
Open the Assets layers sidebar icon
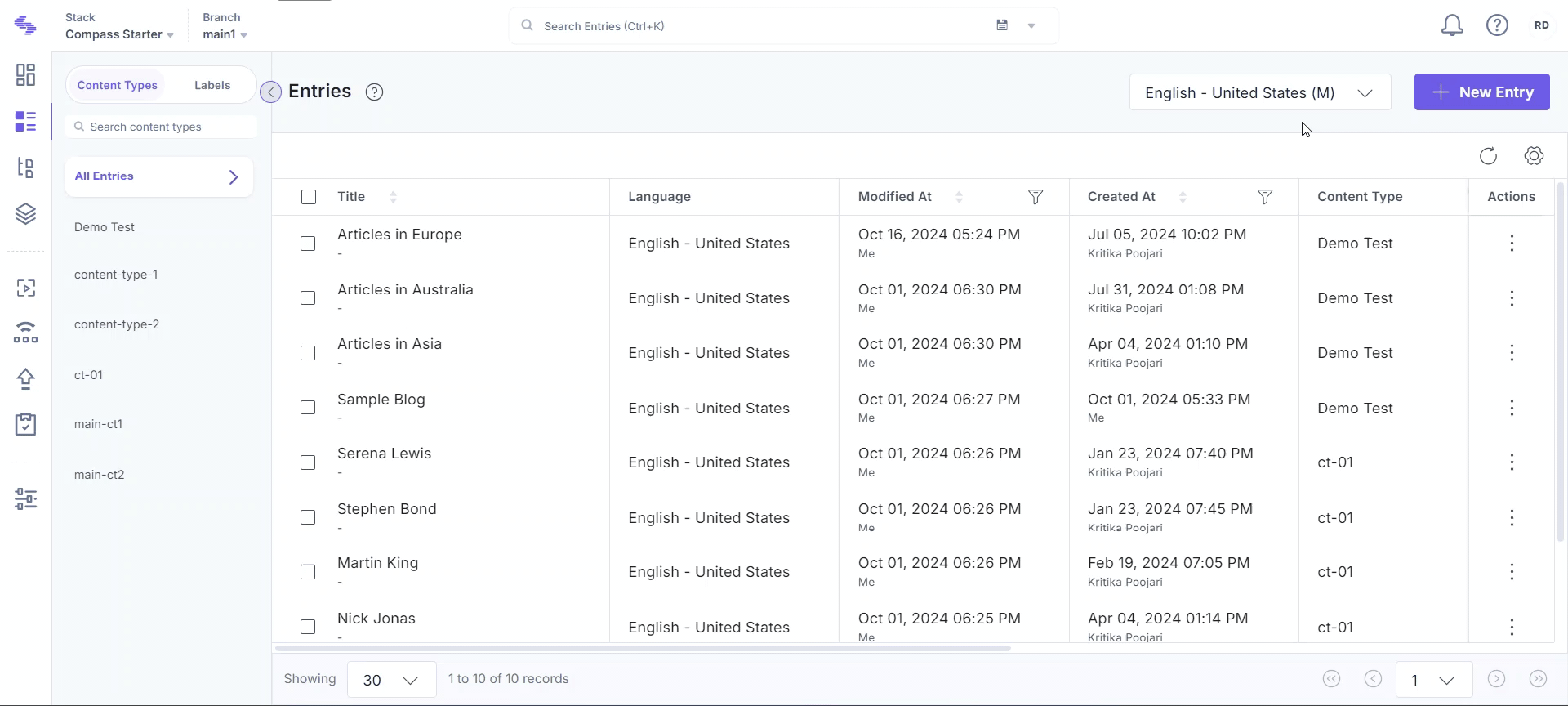(25, 214)
